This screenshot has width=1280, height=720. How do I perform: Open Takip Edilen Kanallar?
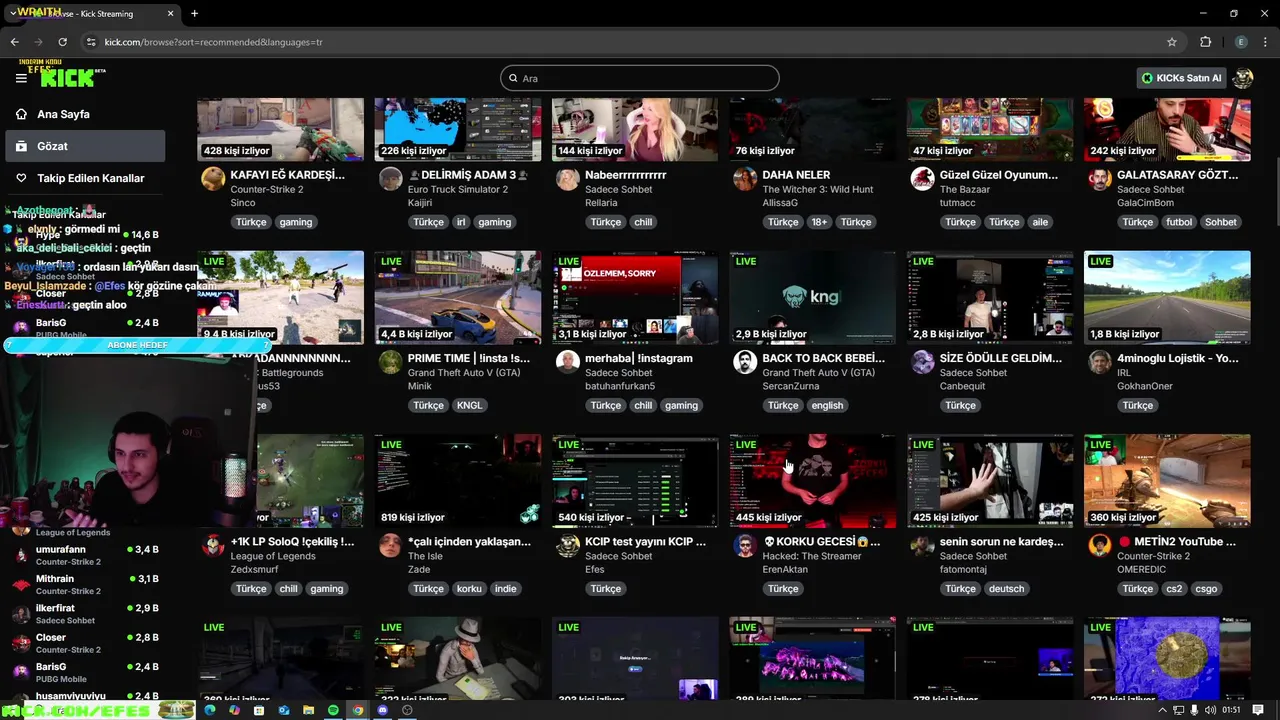tap(85, 178)
